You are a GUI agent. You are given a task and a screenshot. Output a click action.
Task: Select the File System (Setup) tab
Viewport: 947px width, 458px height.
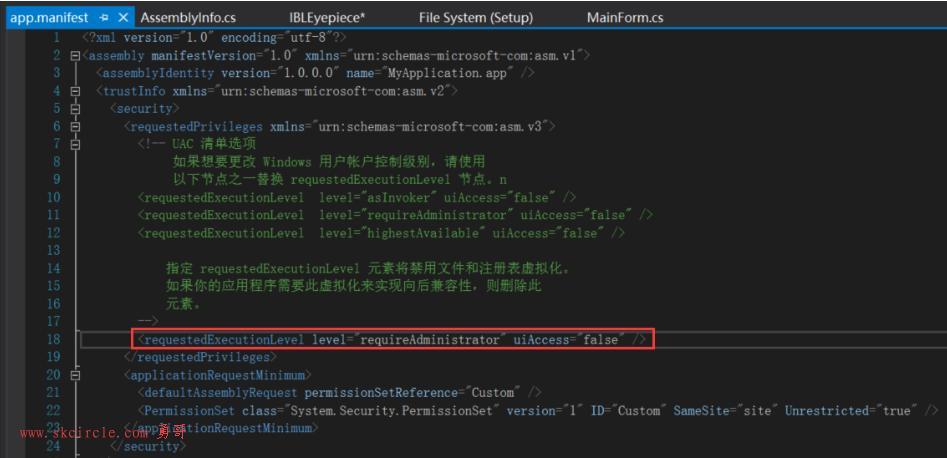[476, 18]
